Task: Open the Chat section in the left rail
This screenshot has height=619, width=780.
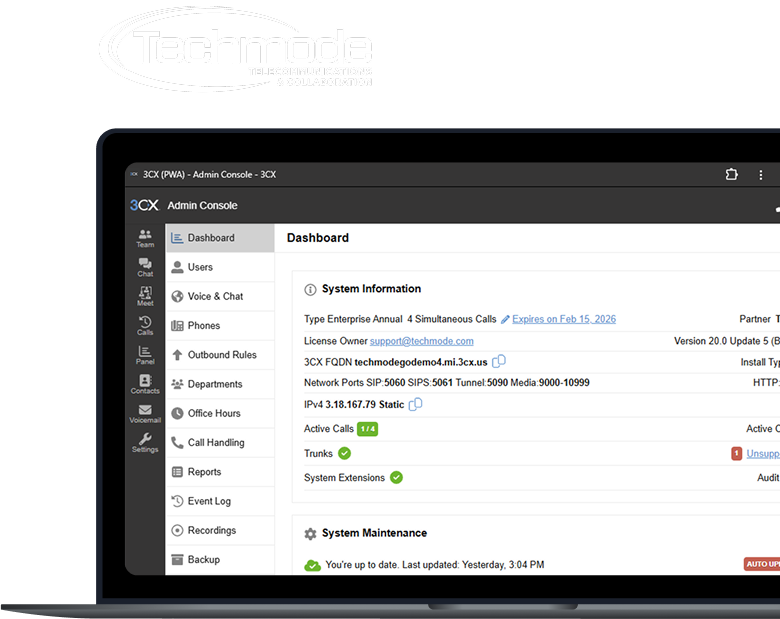Action: coord(145,268)
